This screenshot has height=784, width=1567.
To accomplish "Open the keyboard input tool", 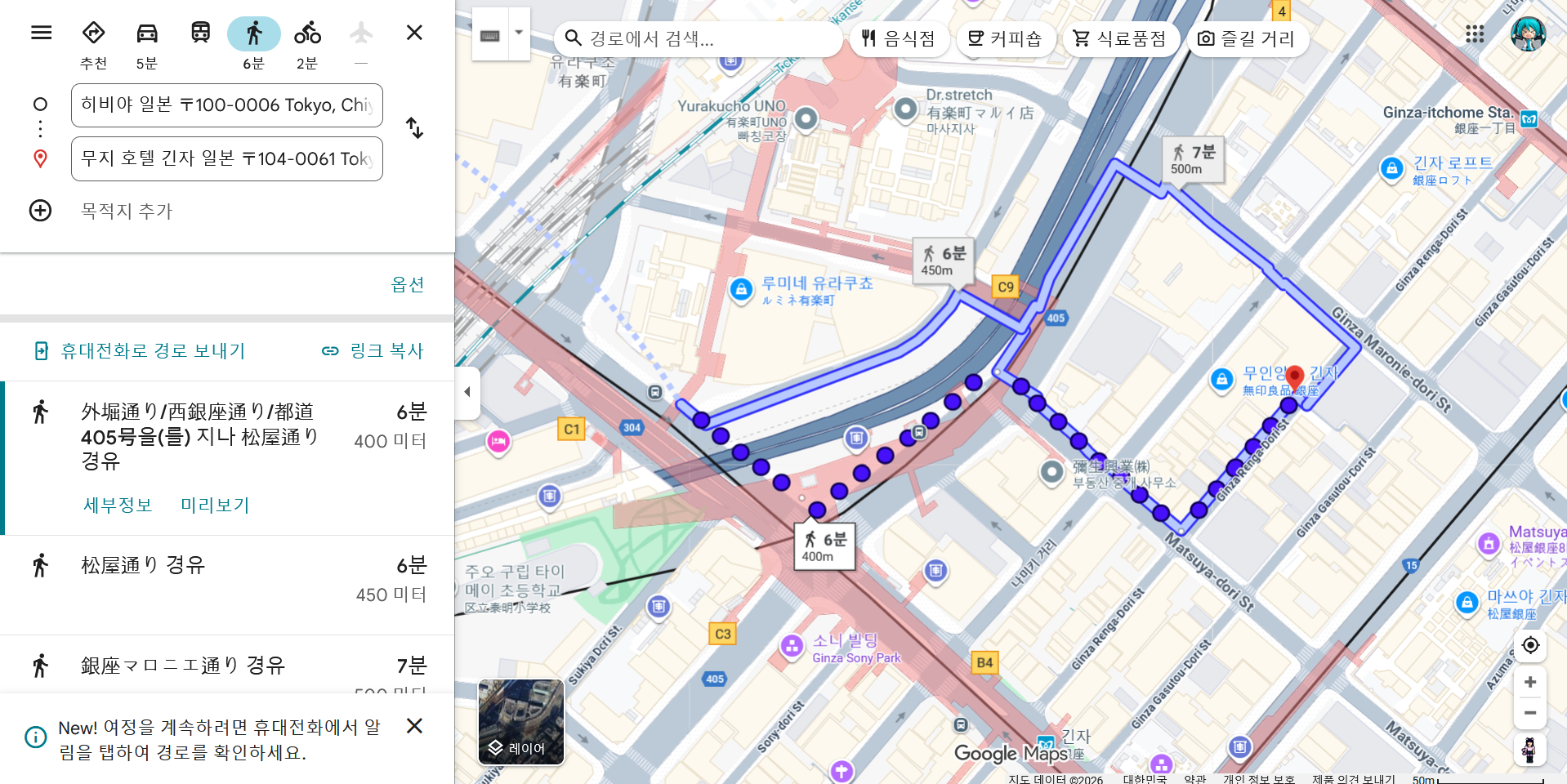I will click(490, 34).
